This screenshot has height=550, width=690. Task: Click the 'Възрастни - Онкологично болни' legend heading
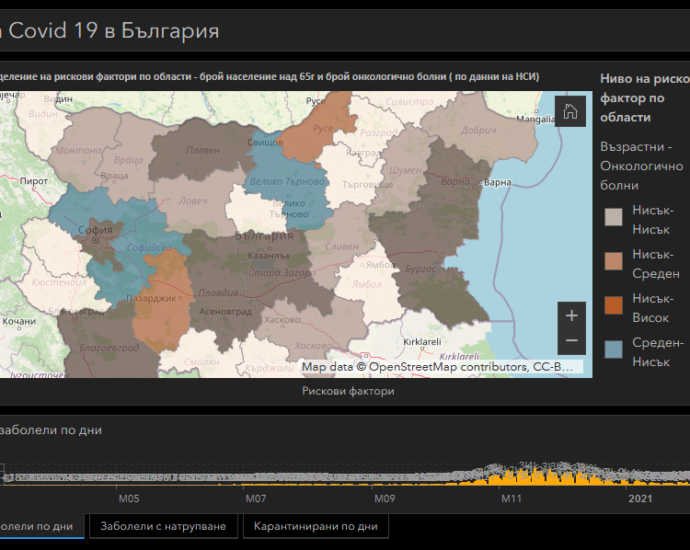pyautogui.click(x=642, y=166)
